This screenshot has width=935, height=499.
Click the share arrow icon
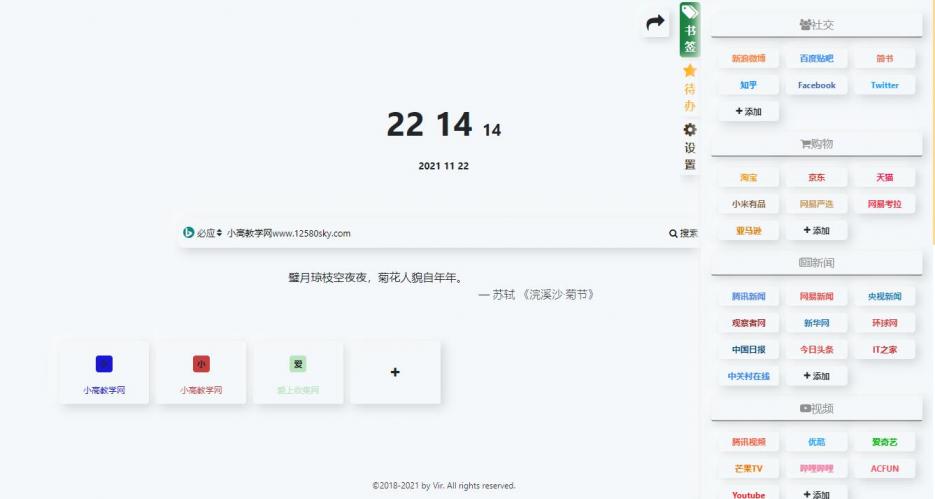pyautogui.click(x=655, y=23)
